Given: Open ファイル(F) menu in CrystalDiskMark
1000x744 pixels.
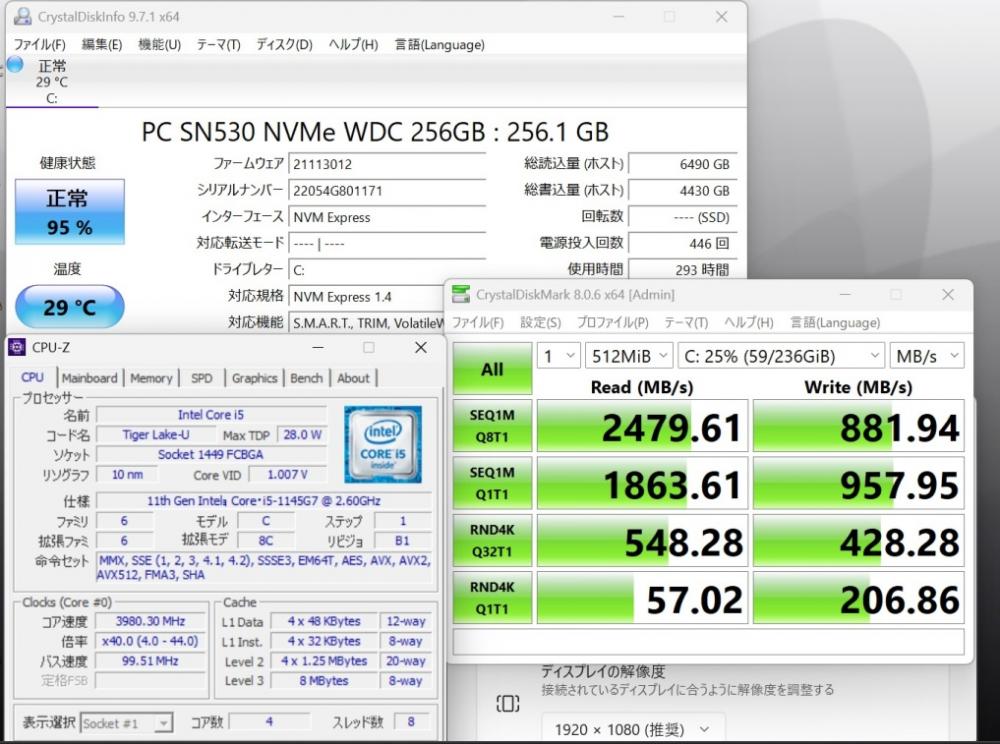Looking at the screenshot, I should point(478,323).
